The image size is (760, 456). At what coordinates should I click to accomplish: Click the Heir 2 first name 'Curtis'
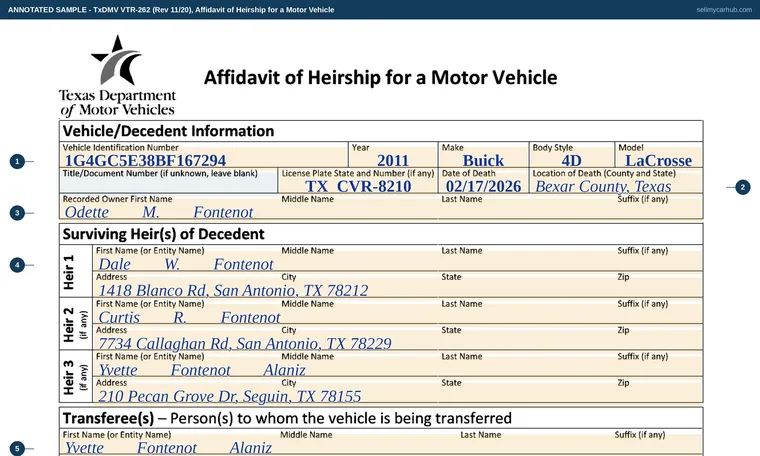[119, 317]
